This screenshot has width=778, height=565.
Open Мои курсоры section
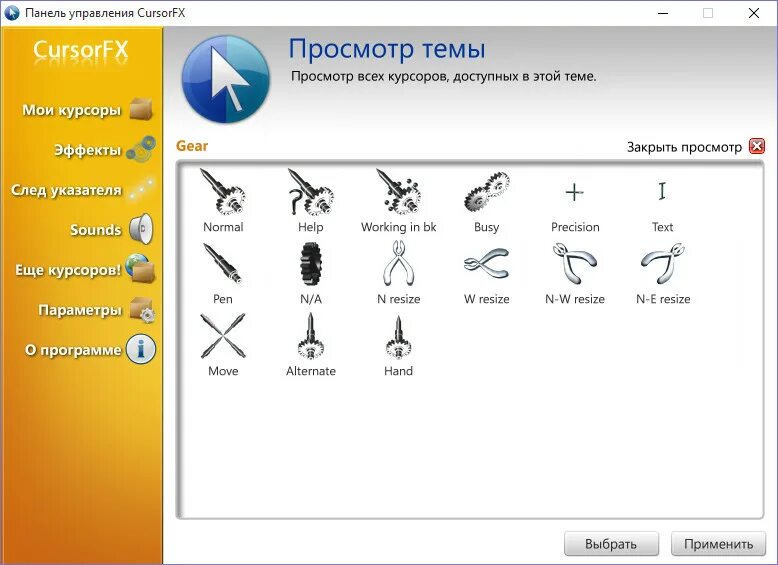tap(86, 110)
